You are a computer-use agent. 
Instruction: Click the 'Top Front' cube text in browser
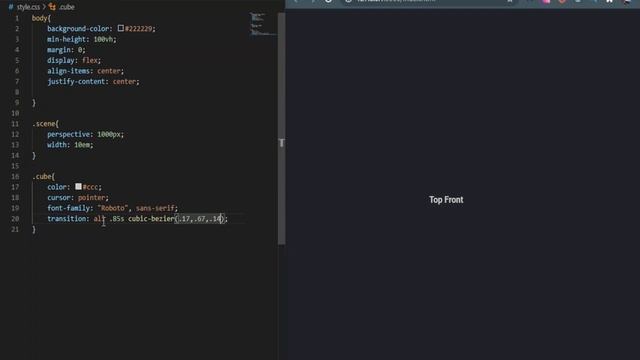(446, 200)
